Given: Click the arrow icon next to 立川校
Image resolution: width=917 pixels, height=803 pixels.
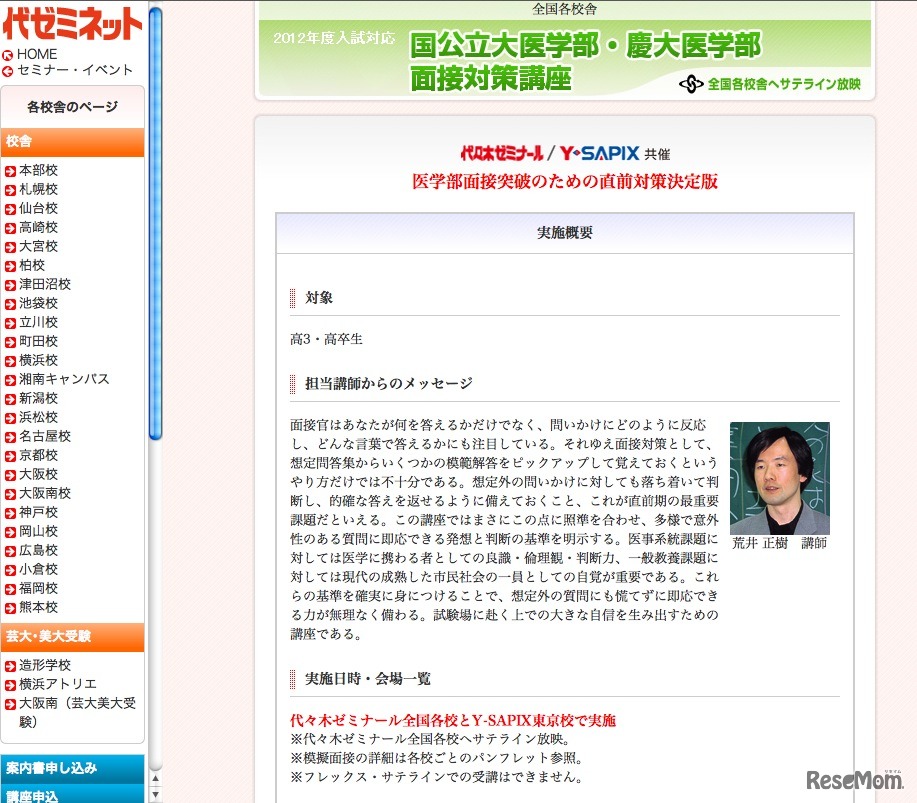Looking at the screenshot, I should (10, 323).
